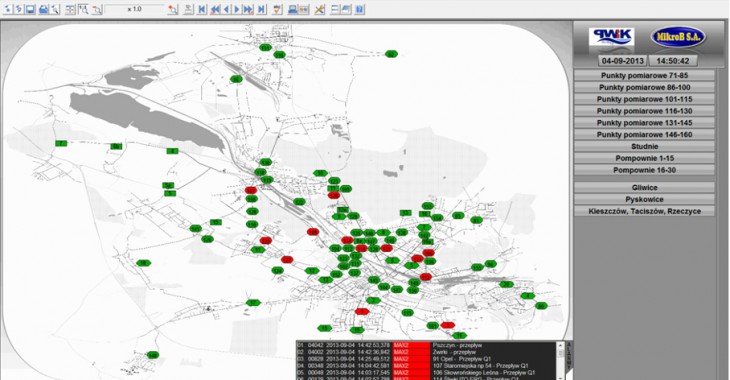730x380 pixels.
Task: Click the first MAX2 red alarm cell
Action: click(412, 346)
